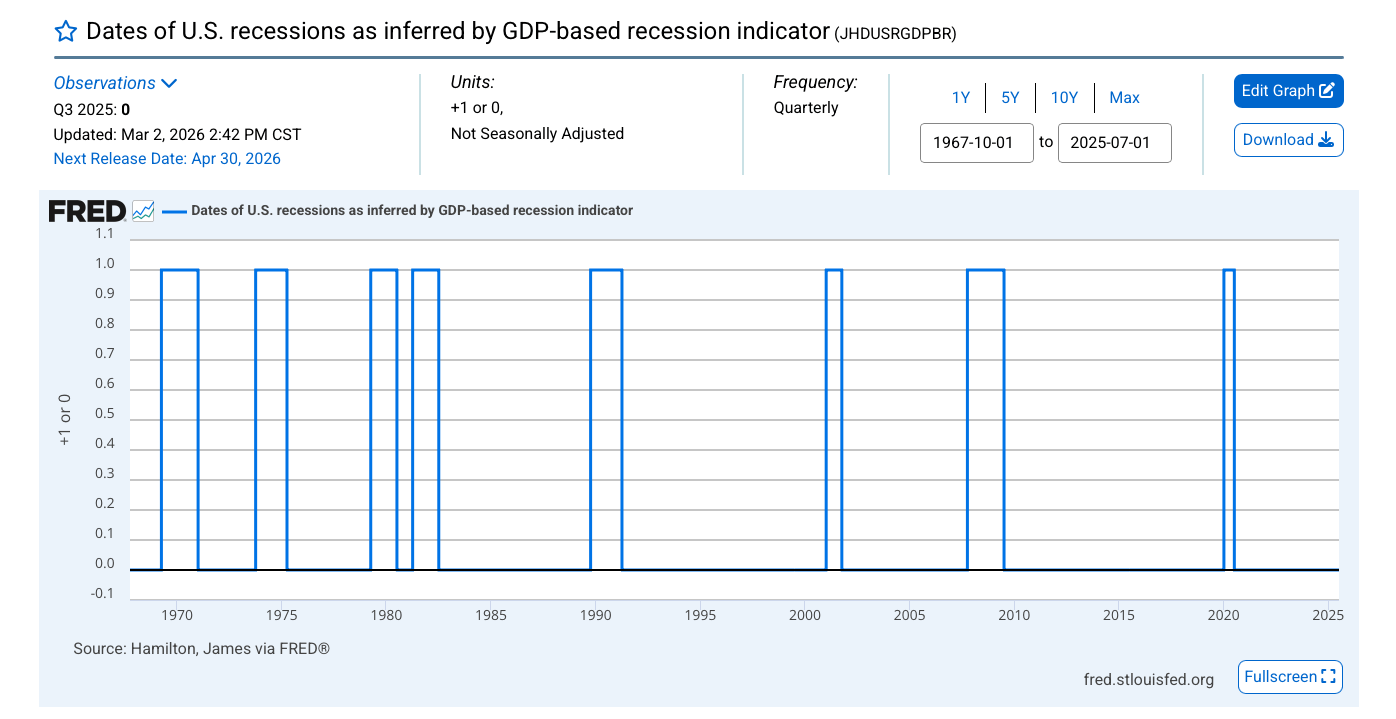Image resolution: width=1396 pixels, height=719 pixels.
Task: Click the FRED logo in chart
Action: (87, 211)
